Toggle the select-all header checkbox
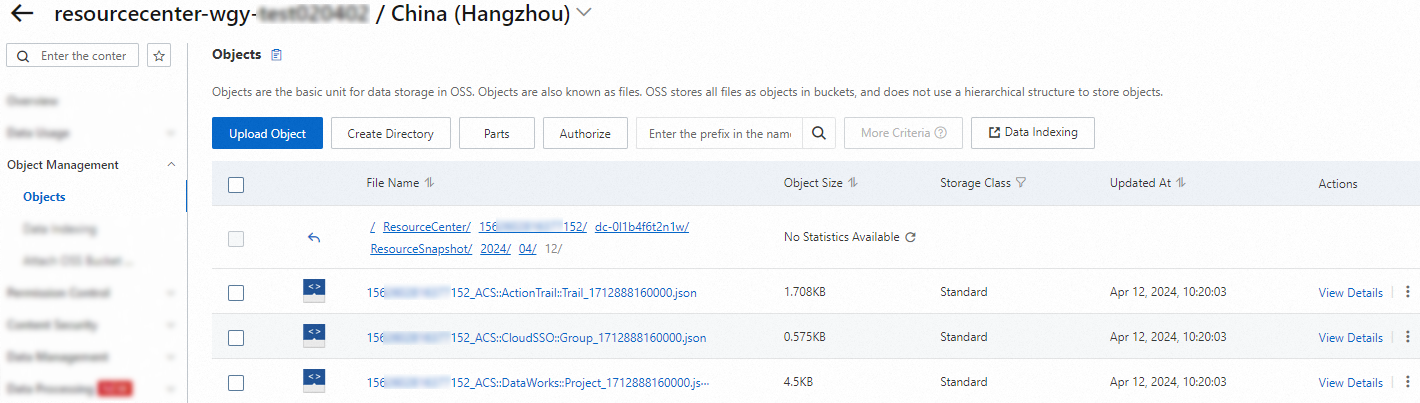The image size is (1420, 403). (236, 184)
